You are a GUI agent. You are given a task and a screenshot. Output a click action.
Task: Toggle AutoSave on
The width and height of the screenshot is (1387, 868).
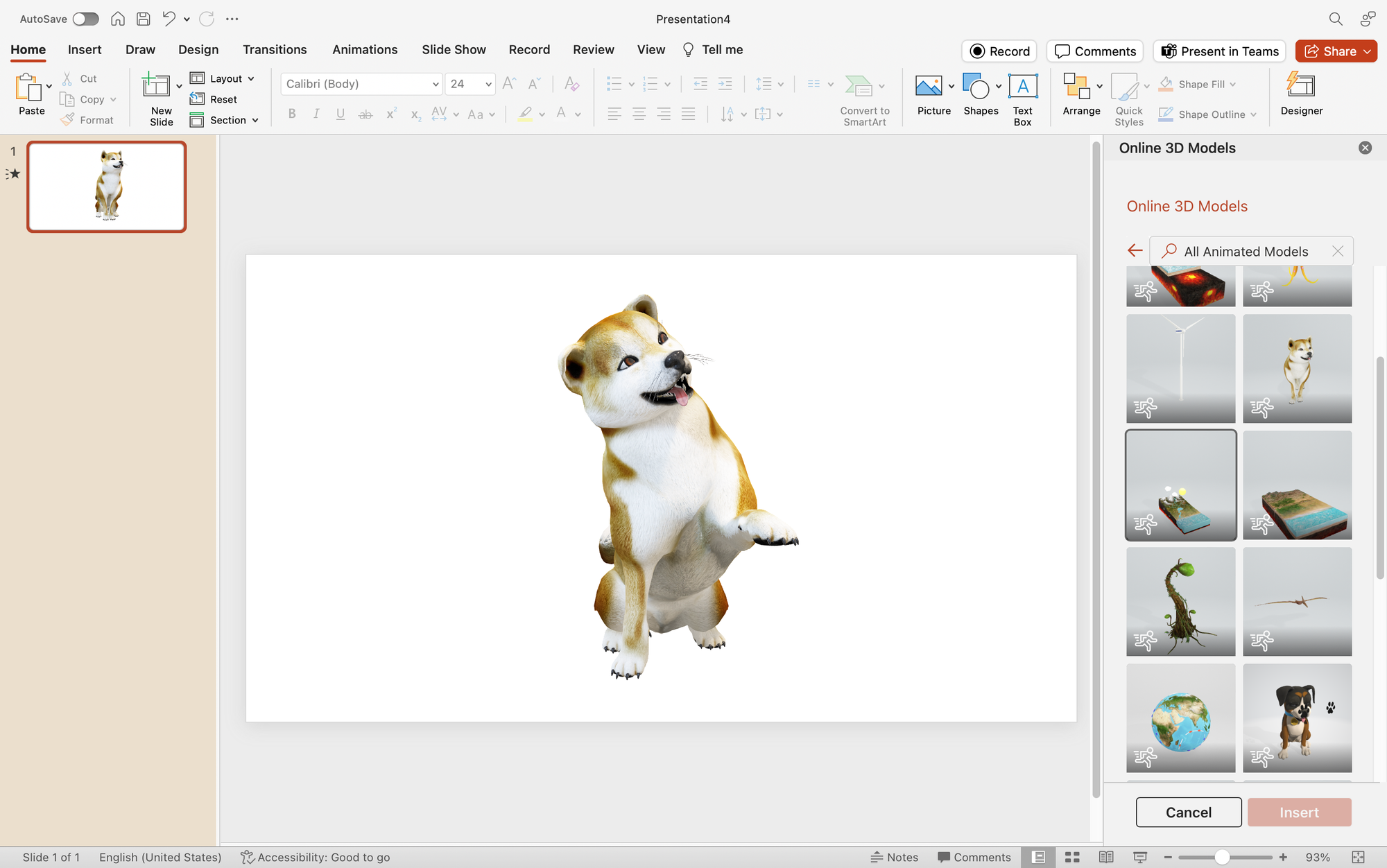tap(85, 19)
